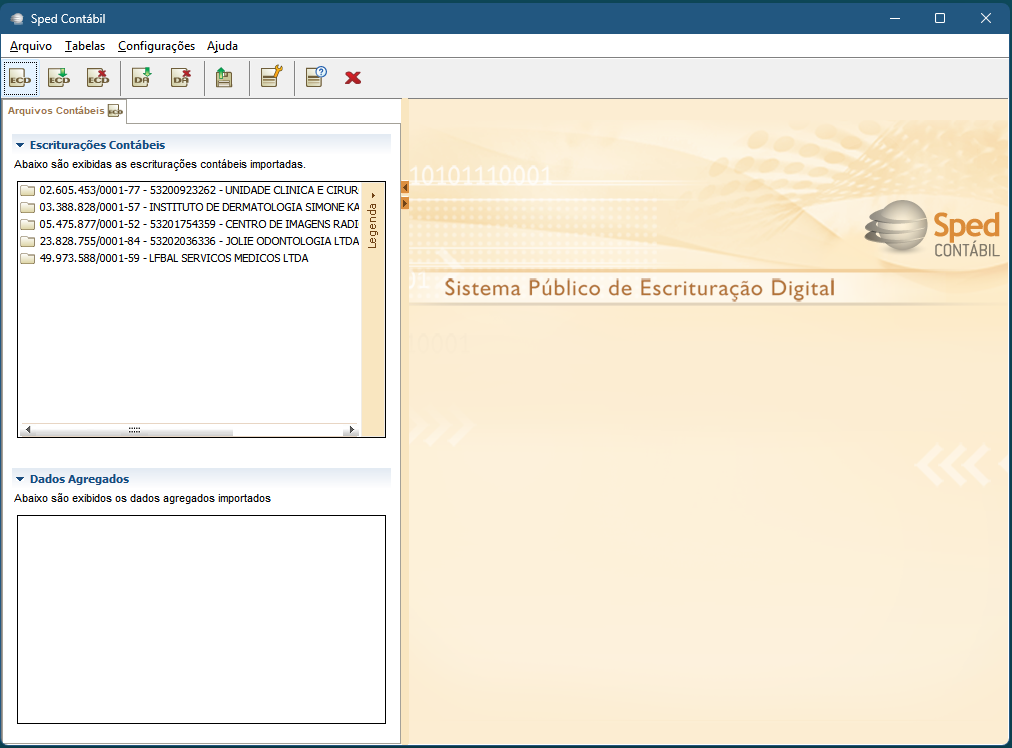Image resolution: width=1012 pixels, height=748 pixels.
Task: Open the Ajuda menu
Action: pos(223,46)
